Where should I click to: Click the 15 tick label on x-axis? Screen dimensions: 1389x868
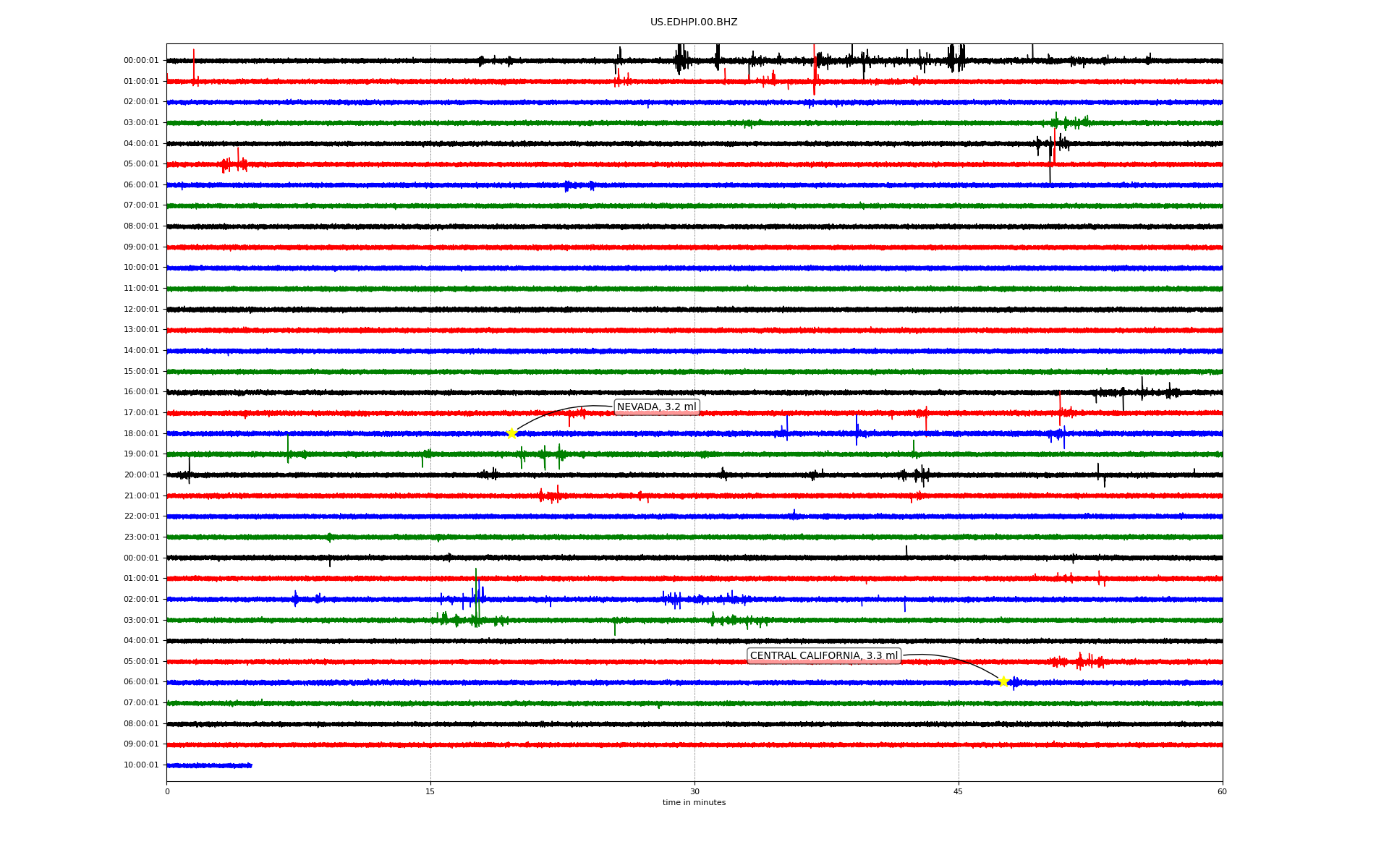coord(430,791)
